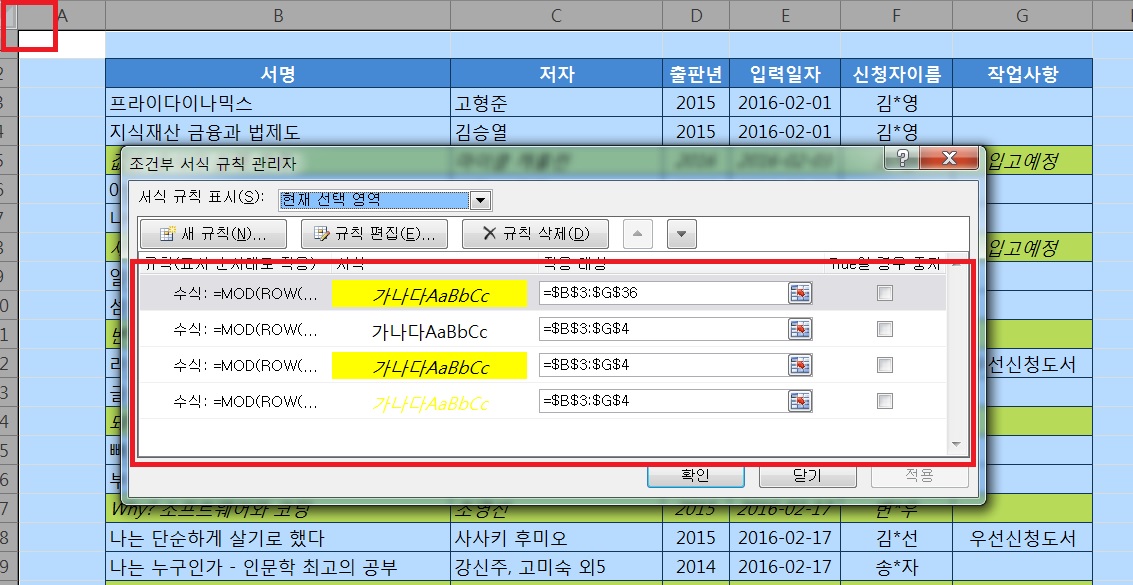Select the first rule's yellow format preview

point(429,293)
